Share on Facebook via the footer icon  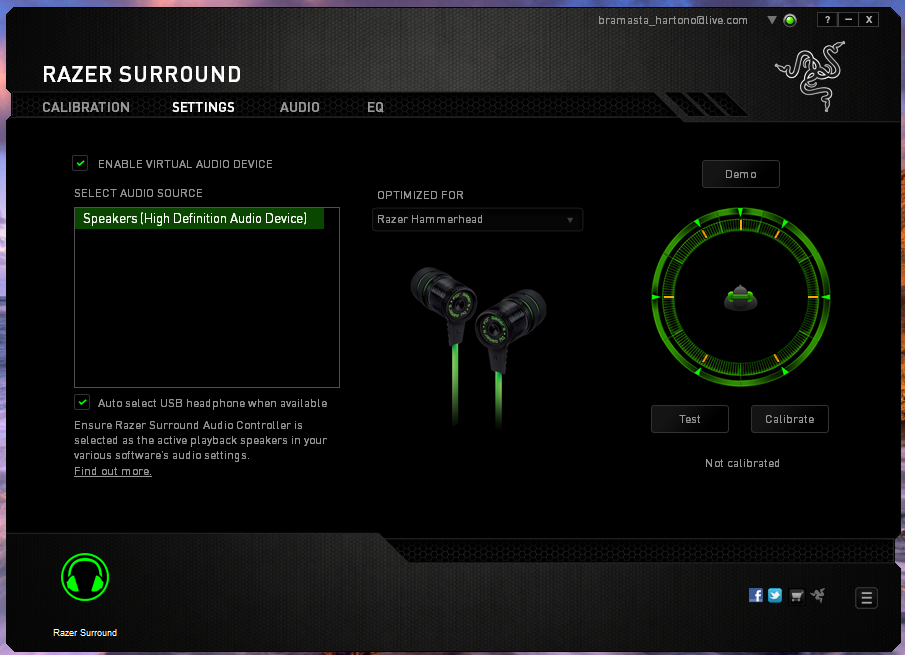coord(756,594)
